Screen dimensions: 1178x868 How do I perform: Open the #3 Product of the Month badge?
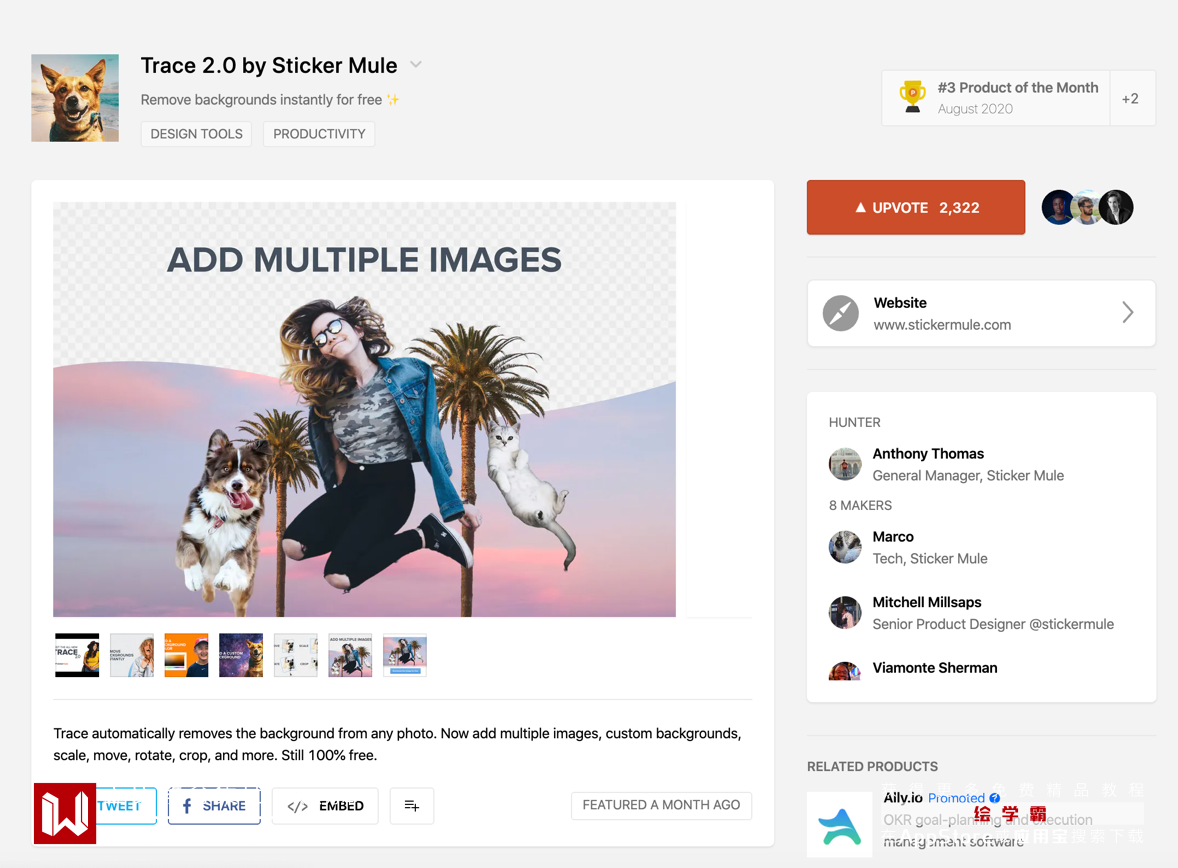pos(995,98)
